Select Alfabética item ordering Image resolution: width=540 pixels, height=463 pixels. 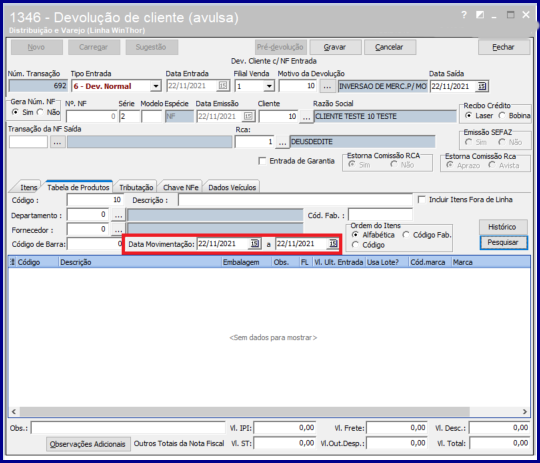coord(355,235)
